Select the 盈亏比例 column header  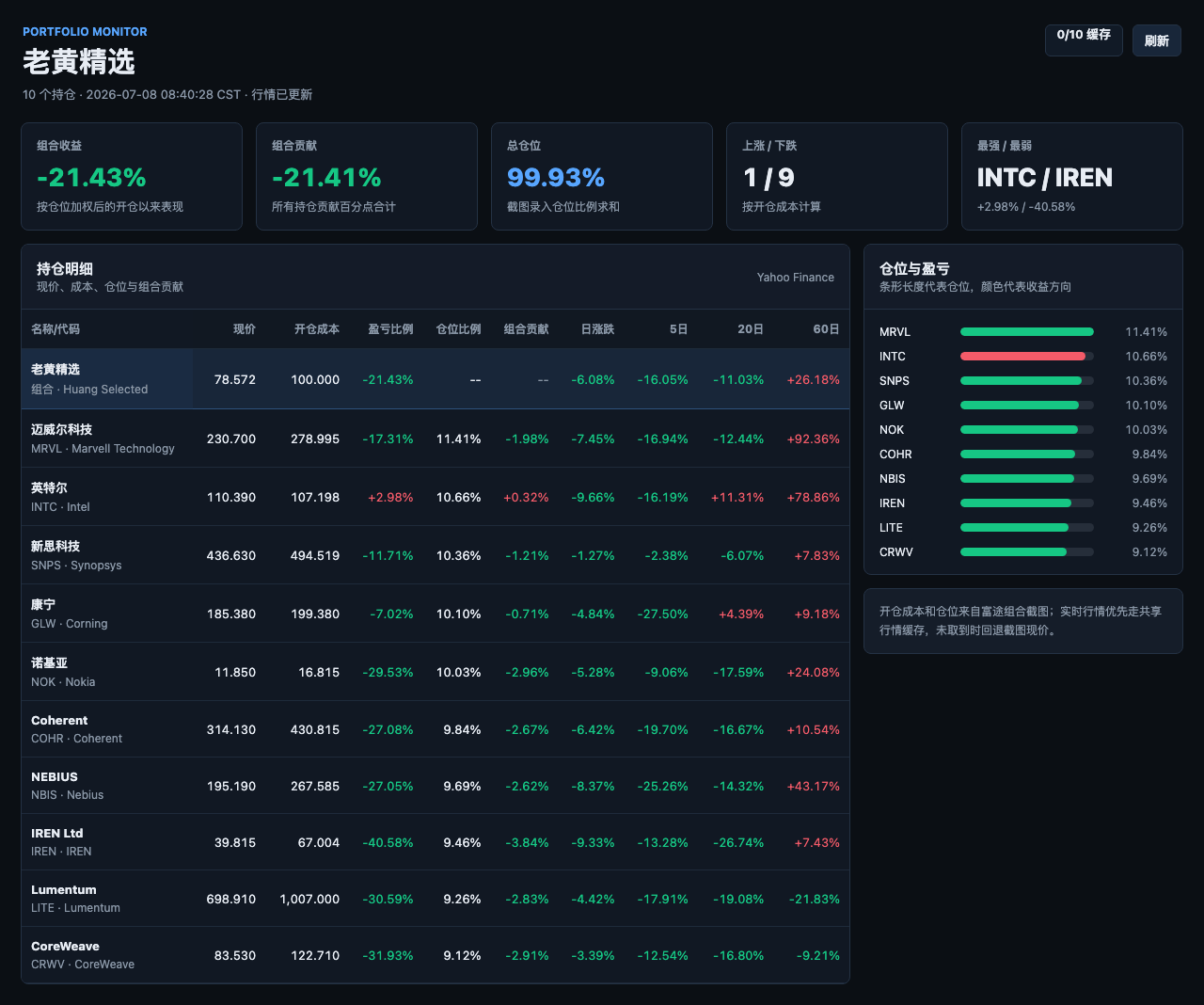tap(390, 329)
